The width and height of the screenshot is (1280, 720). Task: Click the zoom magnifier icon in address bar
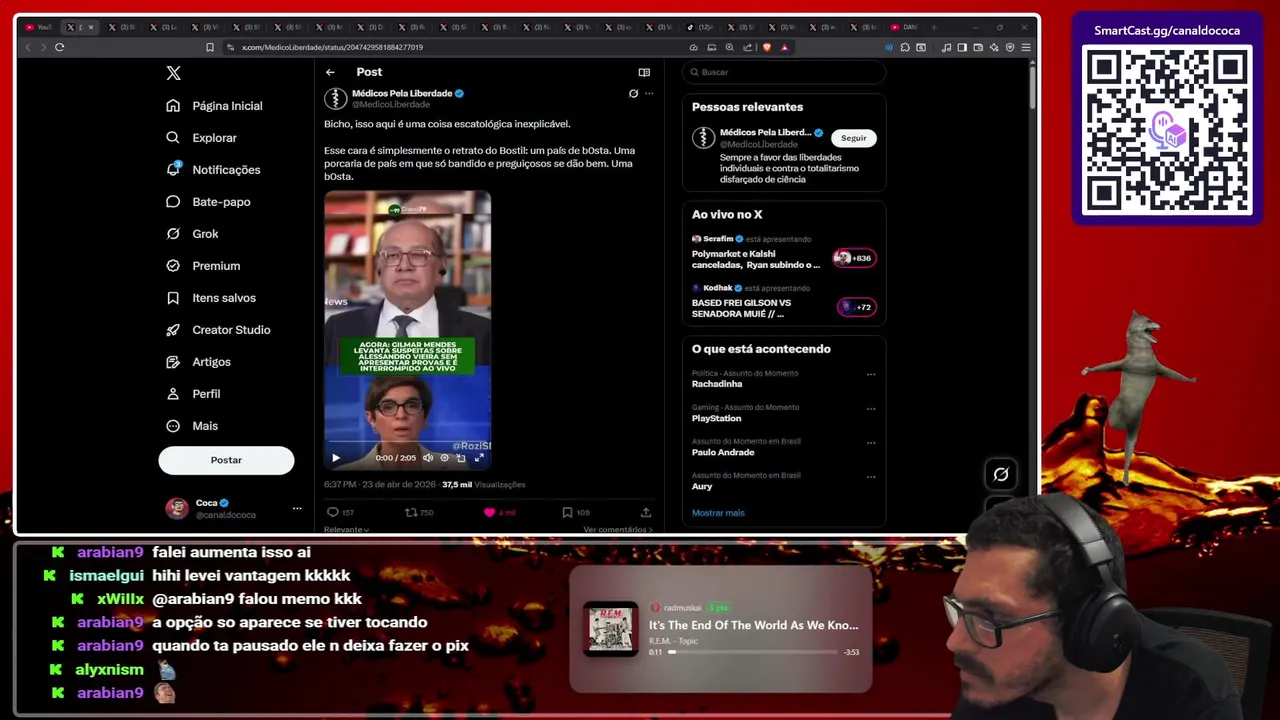730,47
